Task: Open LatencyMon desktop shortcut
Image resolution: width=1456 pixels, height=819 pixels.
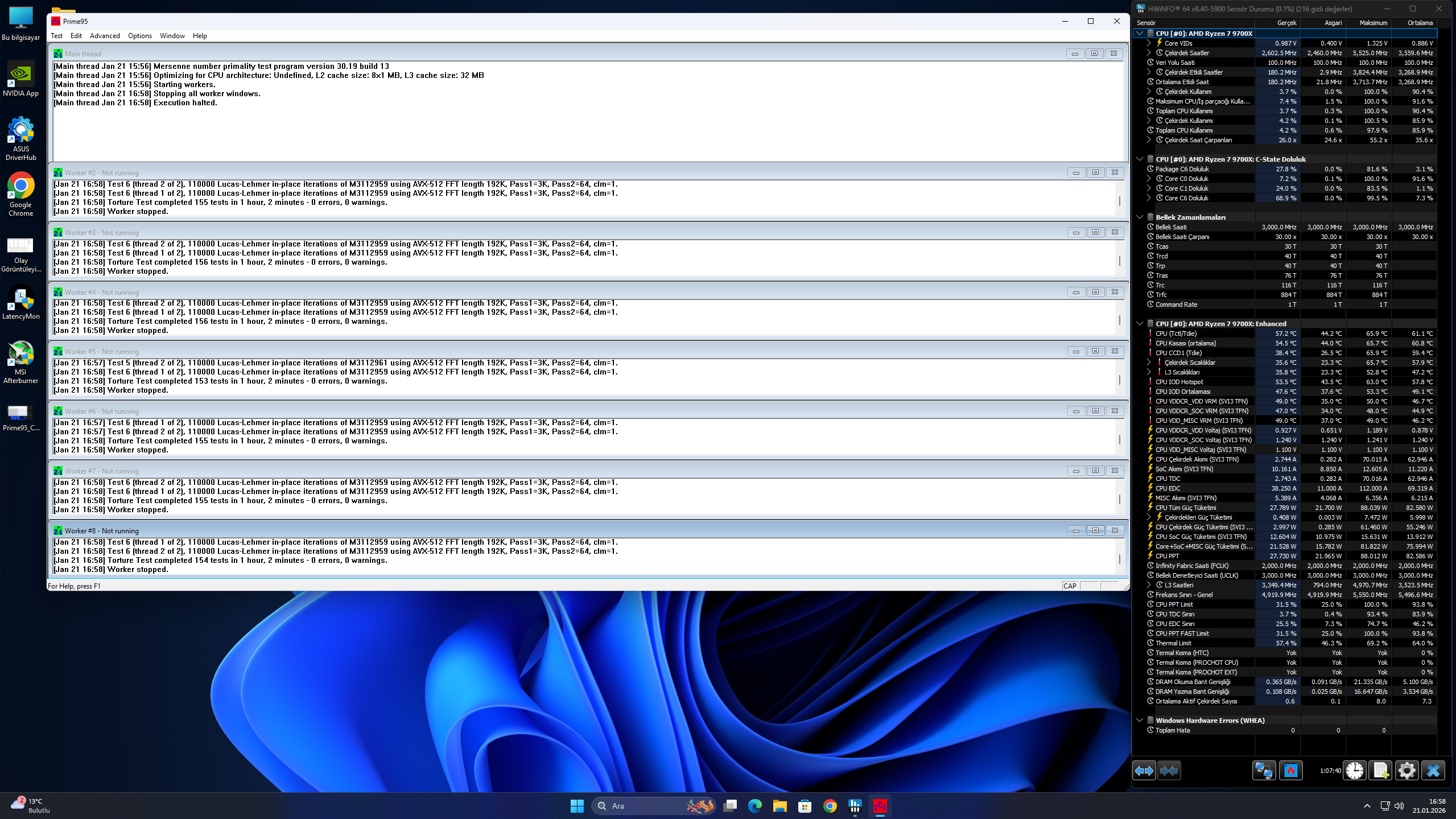Action: tap(21, 302)
